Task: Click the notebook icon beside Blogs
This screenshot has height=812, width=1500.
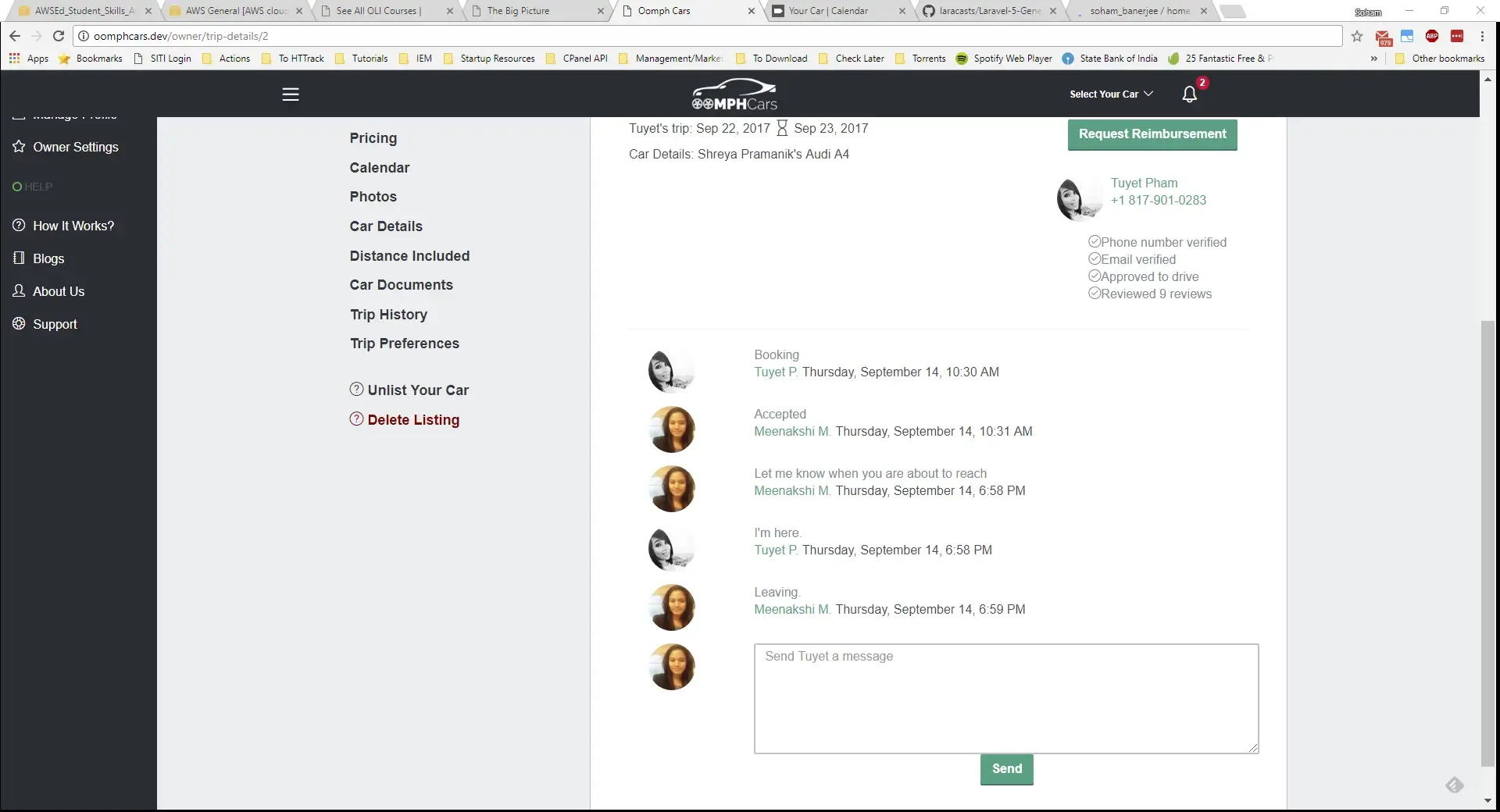Action: pyautogui.click(x=17, y=258)
